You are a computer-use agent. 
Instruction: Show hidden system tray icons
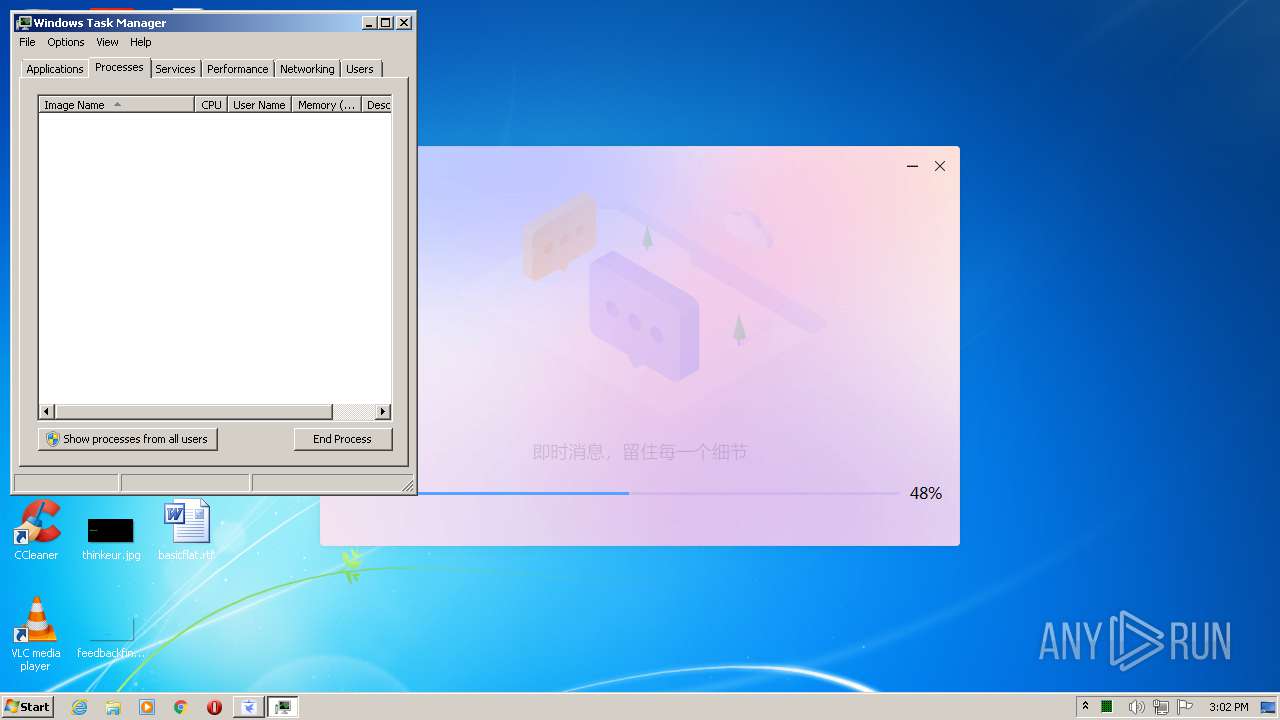tap(1085, 706)
